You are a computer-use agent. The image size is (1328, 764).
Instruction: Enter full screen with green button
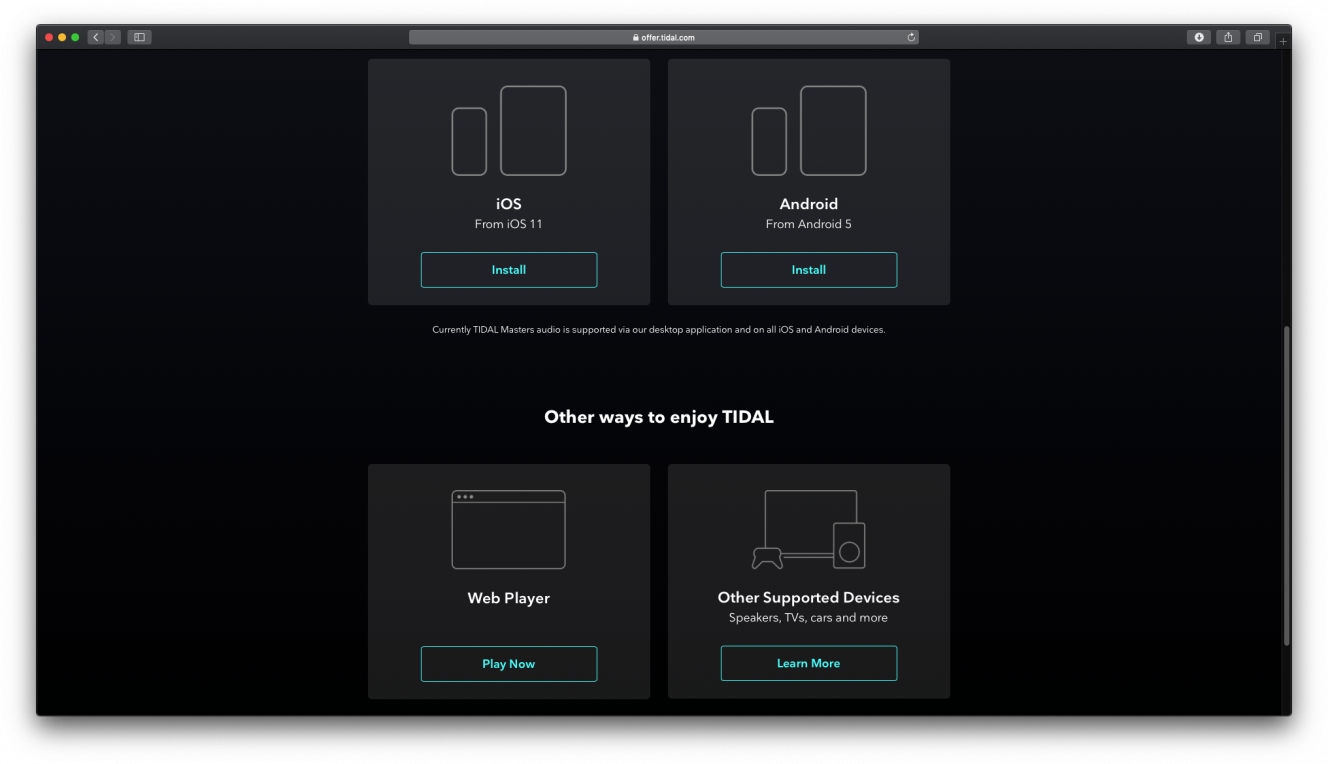75,37
